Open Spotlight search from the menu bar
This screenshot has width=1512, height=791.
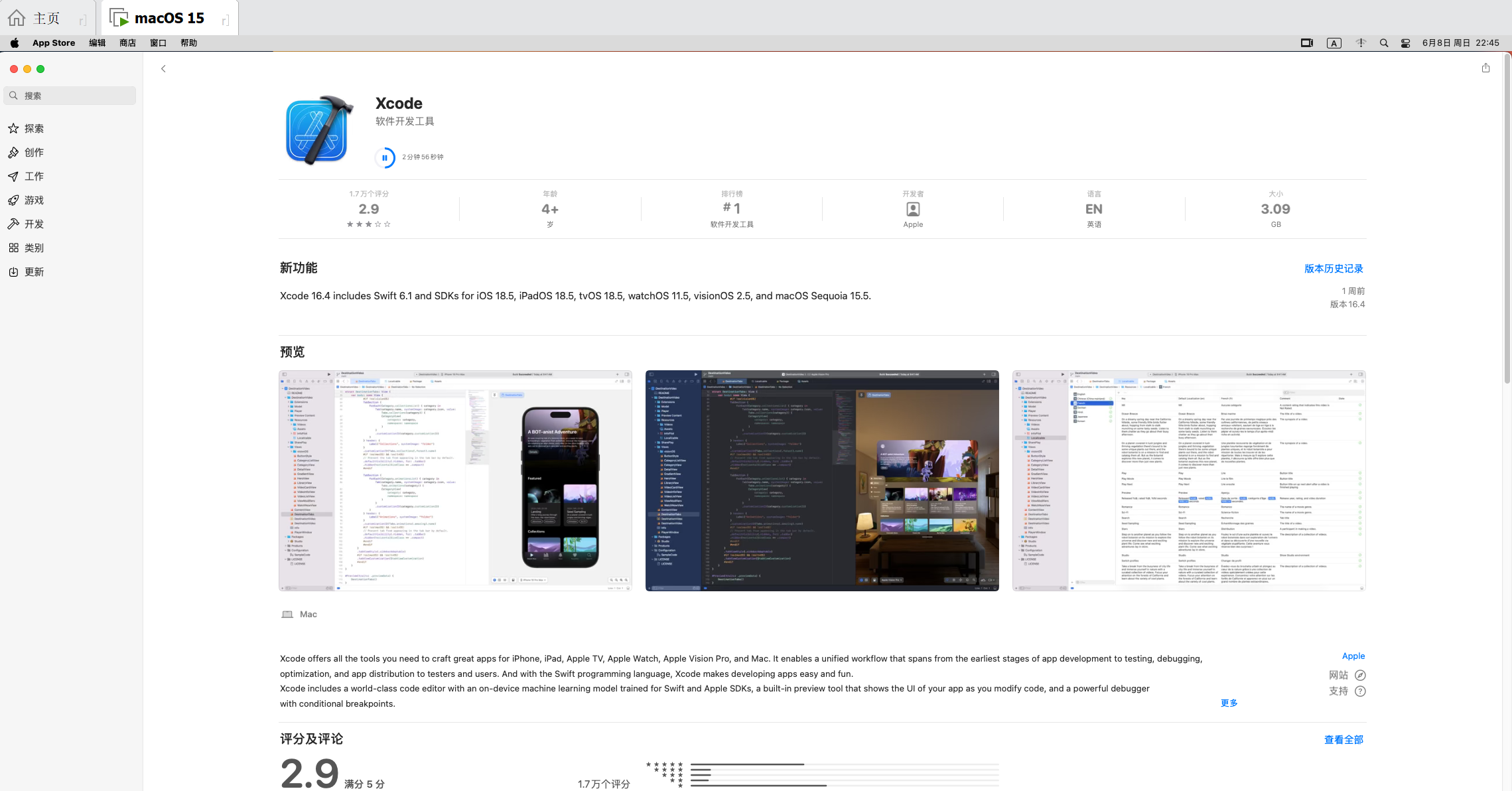pyautogui.click(x=1383, y=42)
